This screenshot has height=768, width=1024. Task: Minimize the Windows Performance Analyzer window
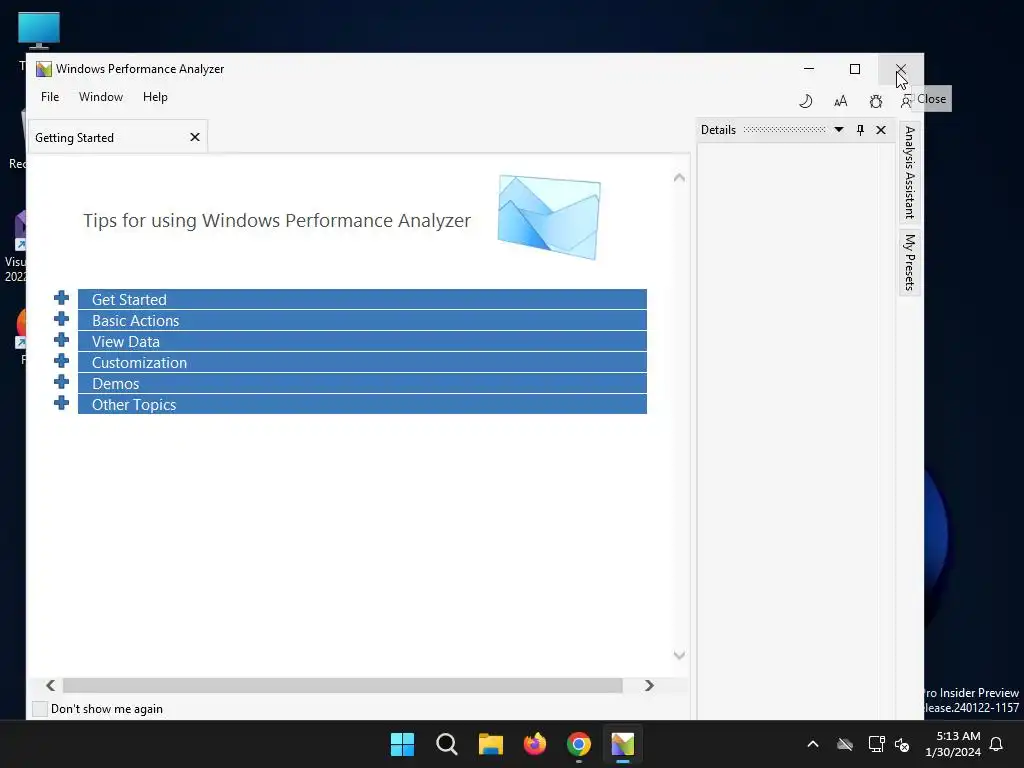(809, 69)
